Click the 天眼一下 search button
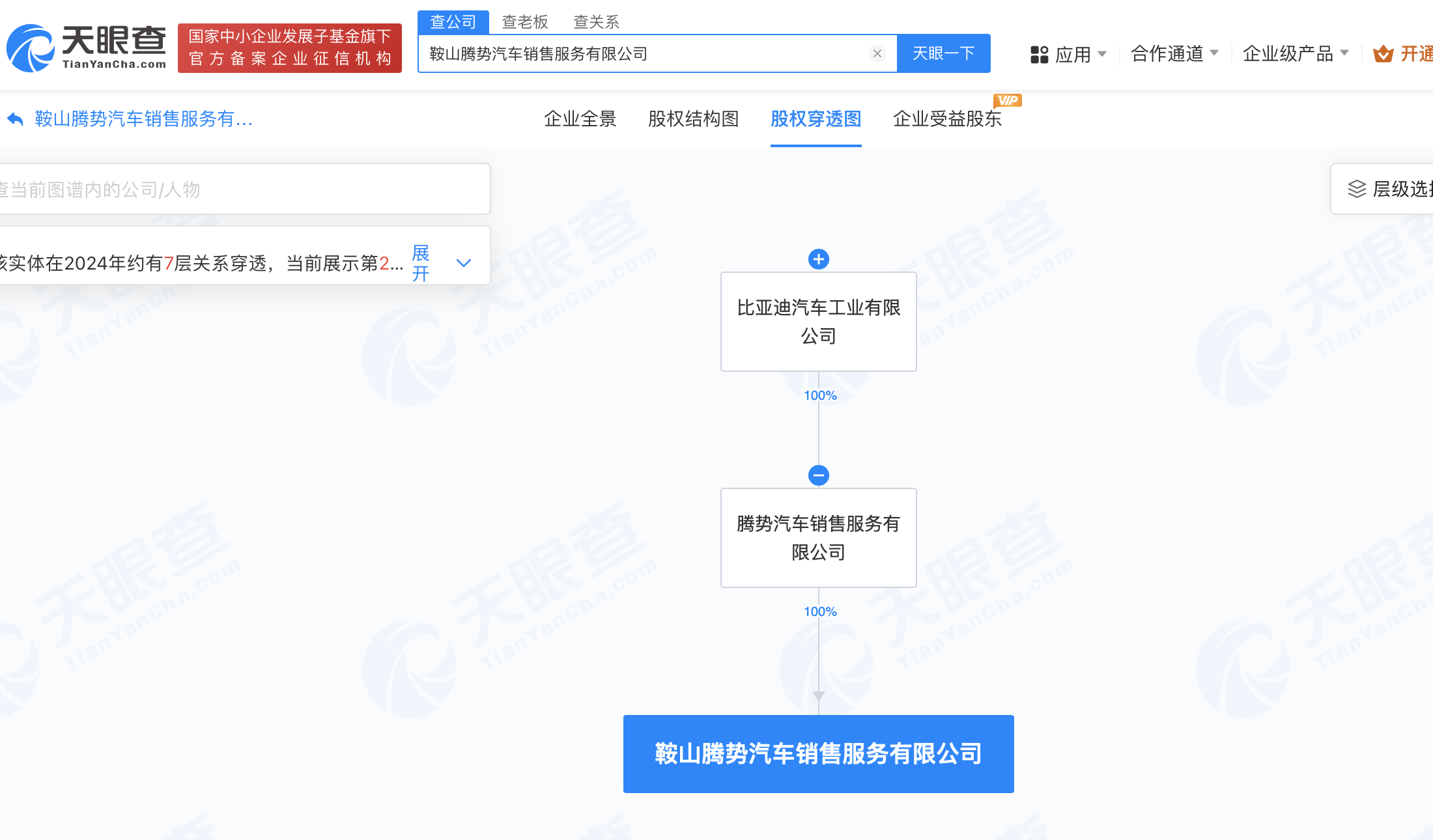The width and height of the screenshot is (1433, 840). [x=944, y=53]
